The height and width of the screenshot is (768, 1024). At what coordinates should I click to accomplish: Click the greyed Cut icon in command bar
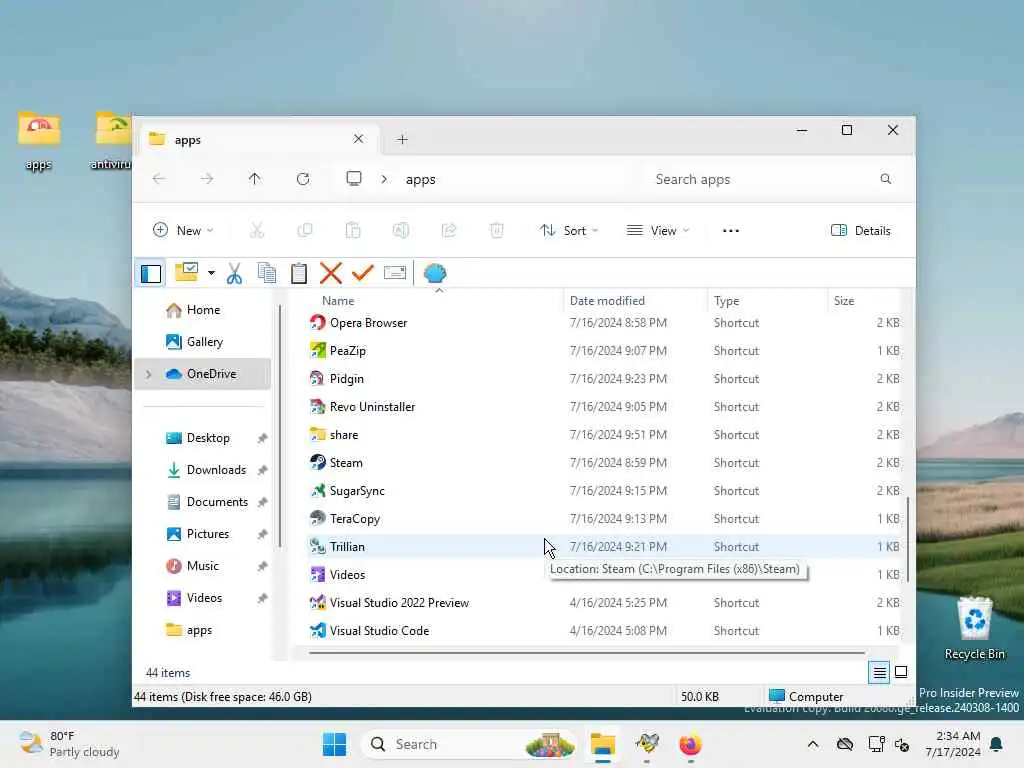[x=257, y=231]
